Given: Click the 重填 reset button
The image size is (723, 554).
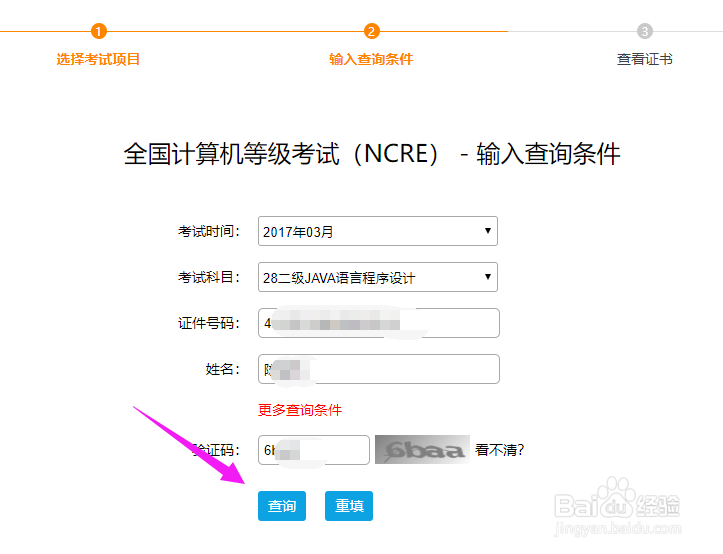Looking at the screenshot, I should (x=349, y=506).
